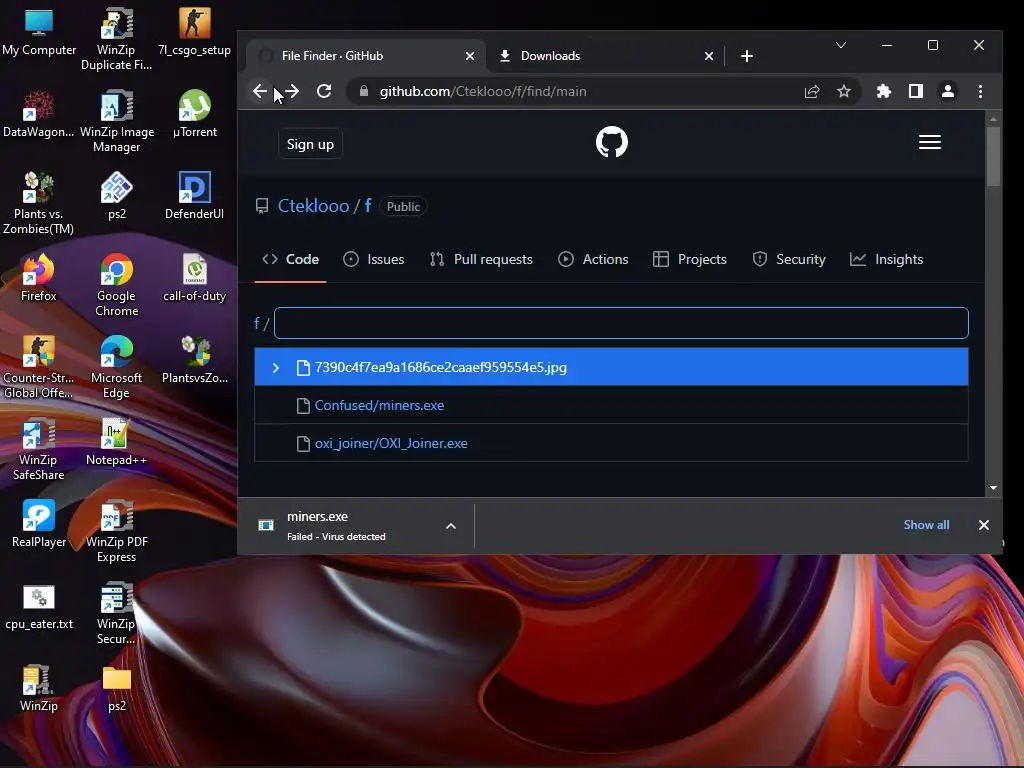Click the address bar URL
The height and width of the screenshot is (768, 1024).
pos(483,91)
